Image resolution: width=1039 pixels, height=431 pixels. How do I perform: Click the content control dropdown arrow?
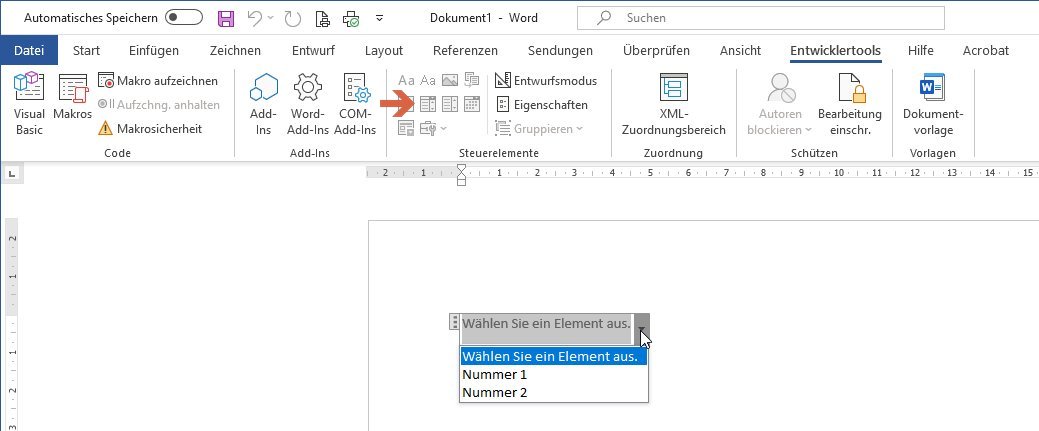point(642,328)
